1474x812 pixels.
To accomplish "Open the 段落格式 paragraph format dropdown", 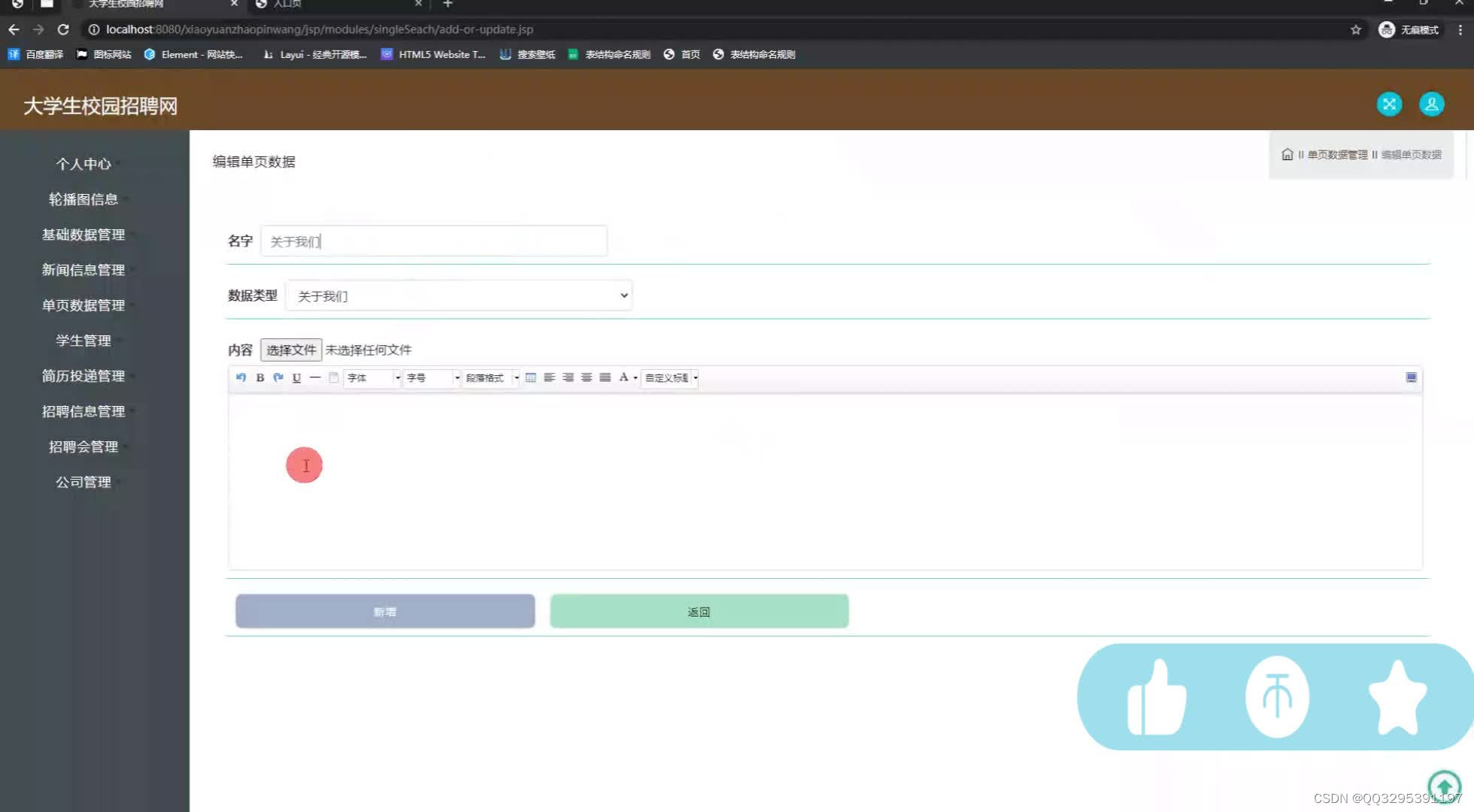I will (491, 377).
